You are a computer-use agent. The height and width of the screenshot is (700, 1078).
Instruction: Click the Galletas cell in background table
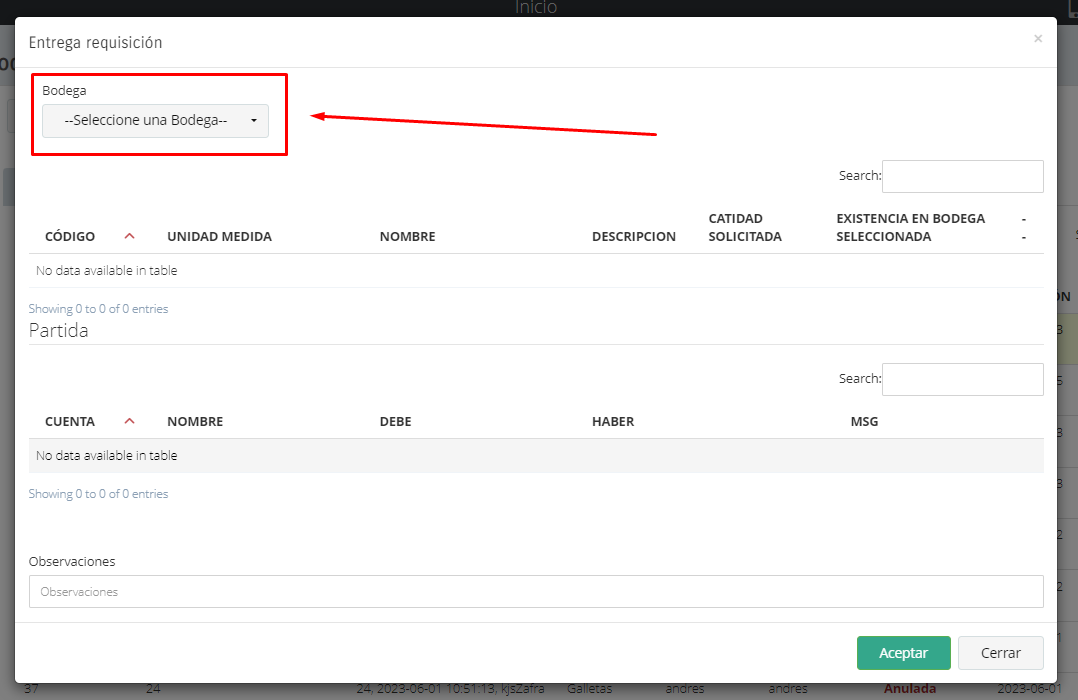point(589,689)
